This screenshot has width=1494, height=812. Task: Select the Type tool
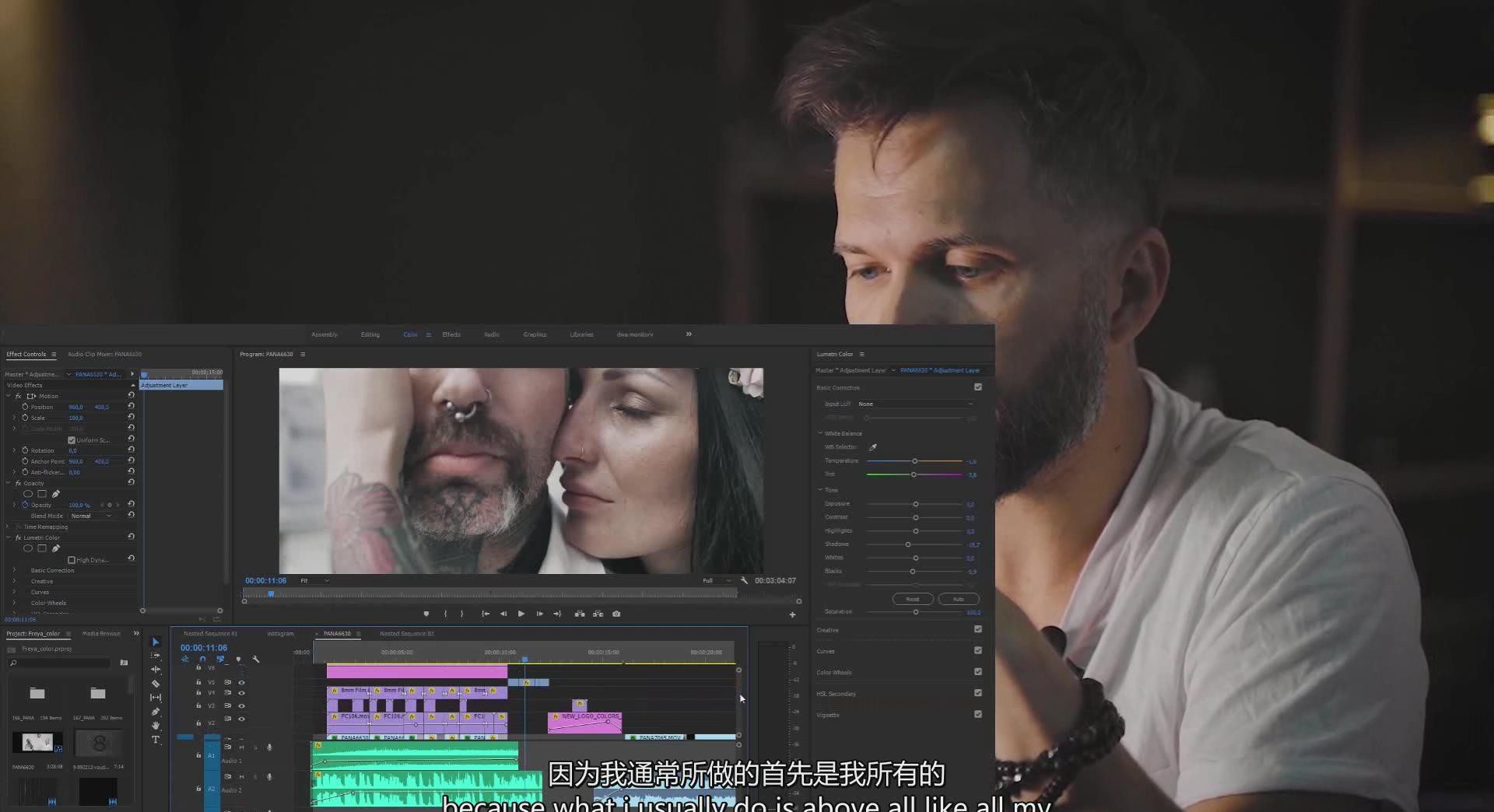(156, 740)
